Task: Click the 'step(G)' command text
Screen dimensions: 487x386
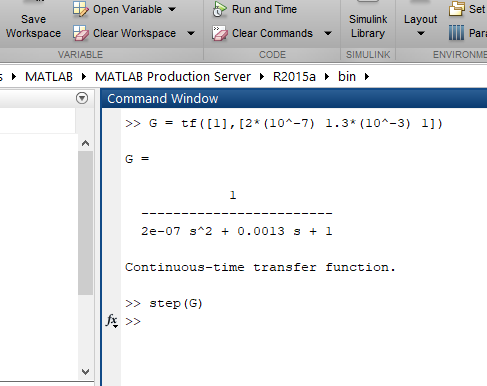Action: point(176,303)
